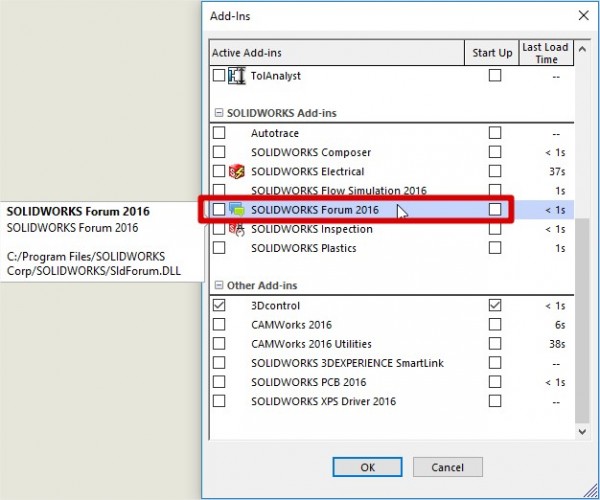Enable SOLIDWORKS Electrical active checkbox
The height and width of the screenshot is (500, 600).
click(219, 171)
